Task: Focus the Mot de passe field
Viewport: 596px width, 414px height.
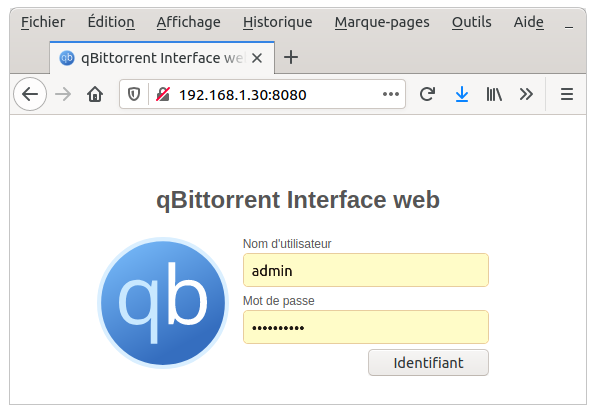Action: (366, 327)
